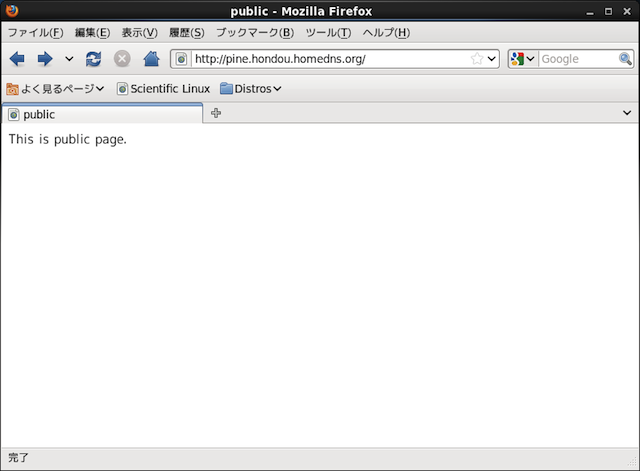Viewport: 640px width, 471px height.
Task: Open the Scientific Linux bookmark
Action: [163, 88]
